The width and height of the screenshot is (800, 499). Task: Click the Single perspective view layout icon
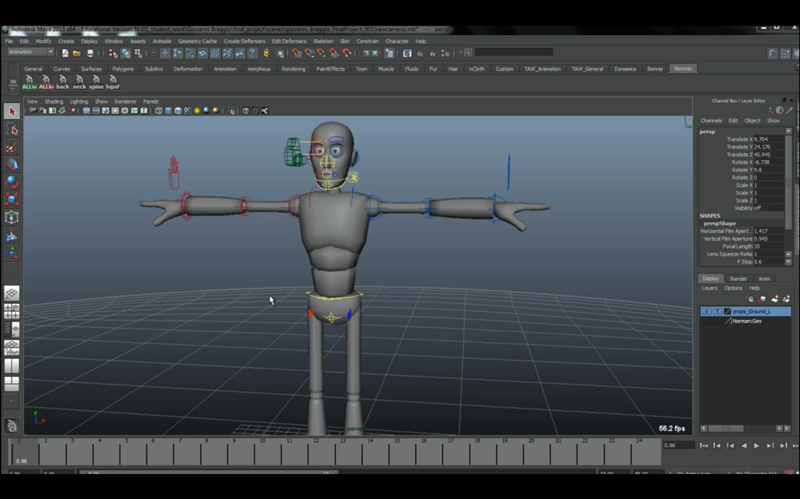tap(12, 293)
